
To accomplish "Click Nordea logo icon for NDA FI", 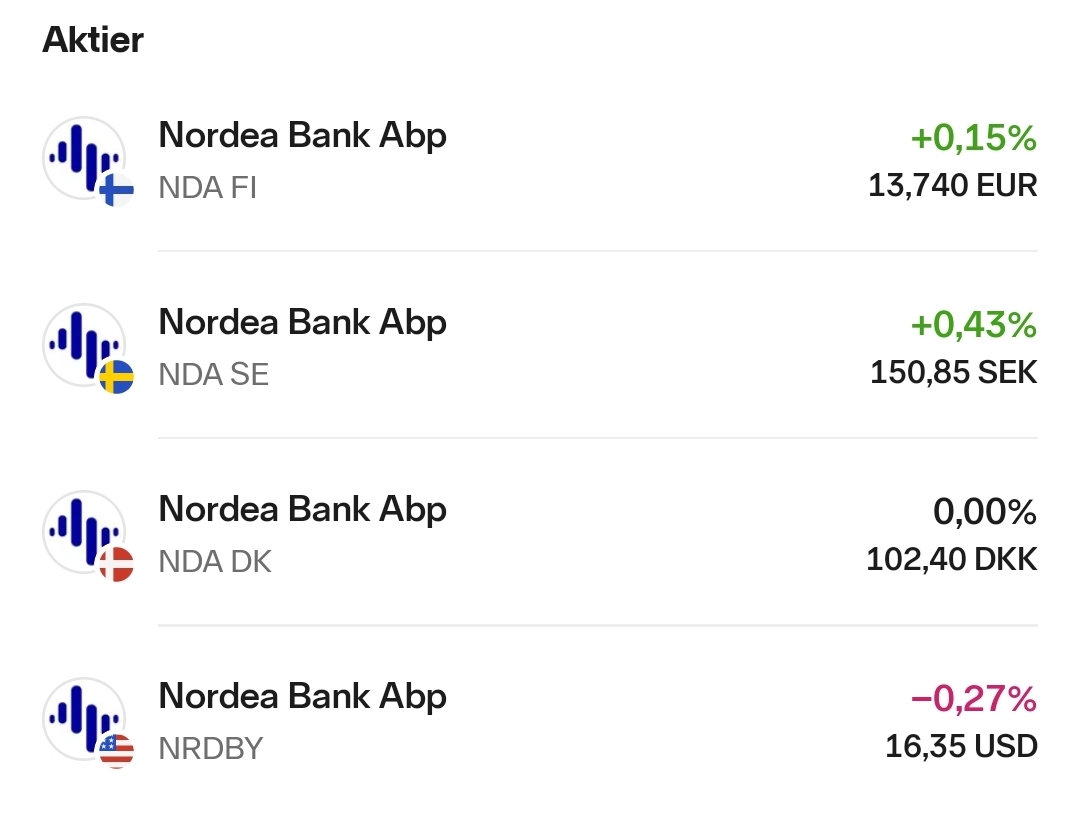I will click(82, 156).
